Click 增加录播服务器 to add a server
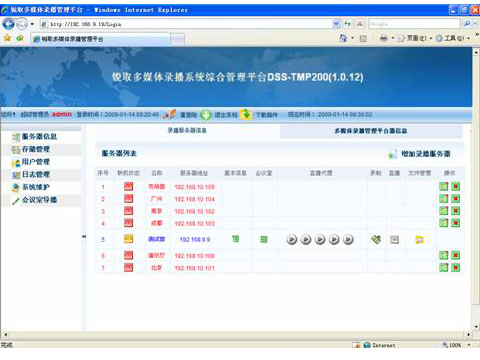This screenshot has width=480, height=360. [426, 154]
